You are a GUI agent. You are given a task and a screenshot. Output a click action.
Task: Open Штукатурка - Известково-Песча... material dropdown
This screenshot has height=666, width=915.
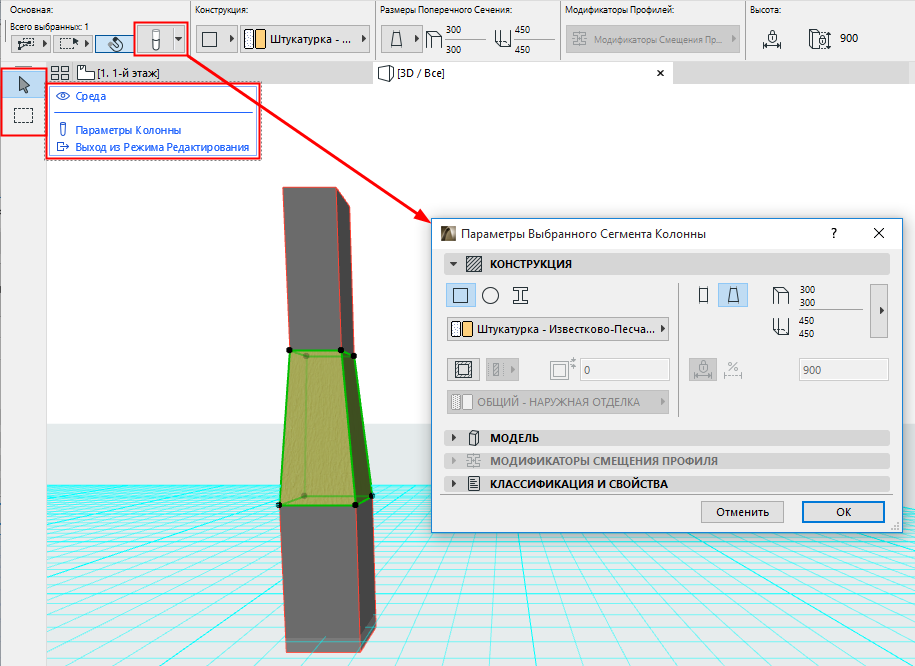[558, 329]
